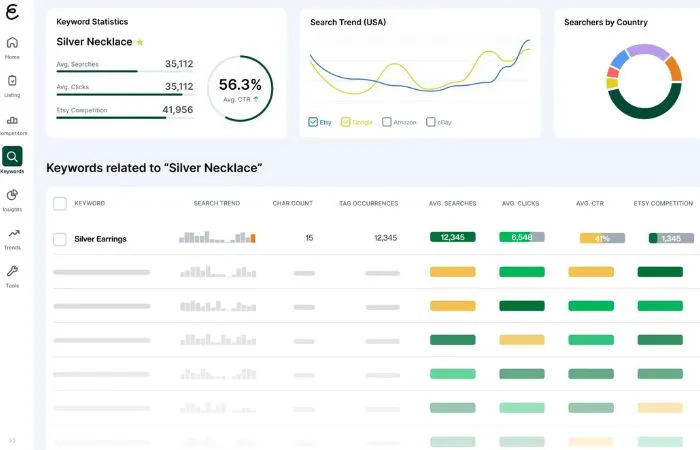This screenshot has width=700, height=450.
Task: Uncheck the Etsy trend checkbox
Action: pos(313,122)
